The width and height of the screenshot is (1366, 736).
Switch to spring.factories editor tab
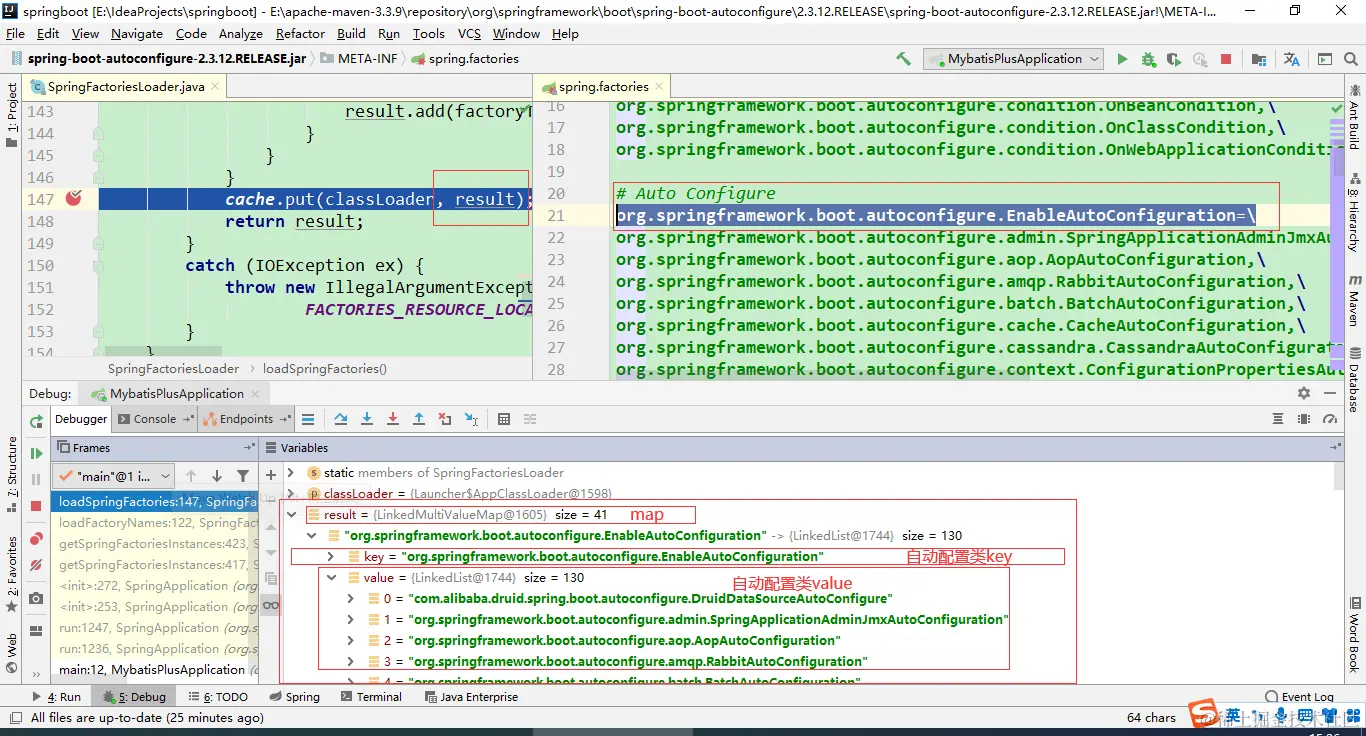(603, 87)
